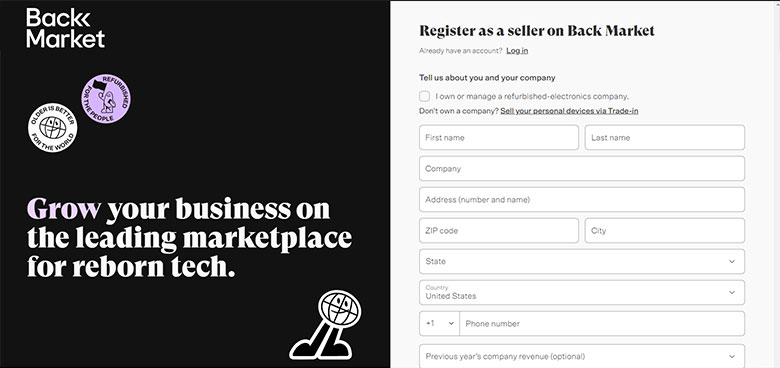
Task: Focus the First name field
Action: (499, 137)
